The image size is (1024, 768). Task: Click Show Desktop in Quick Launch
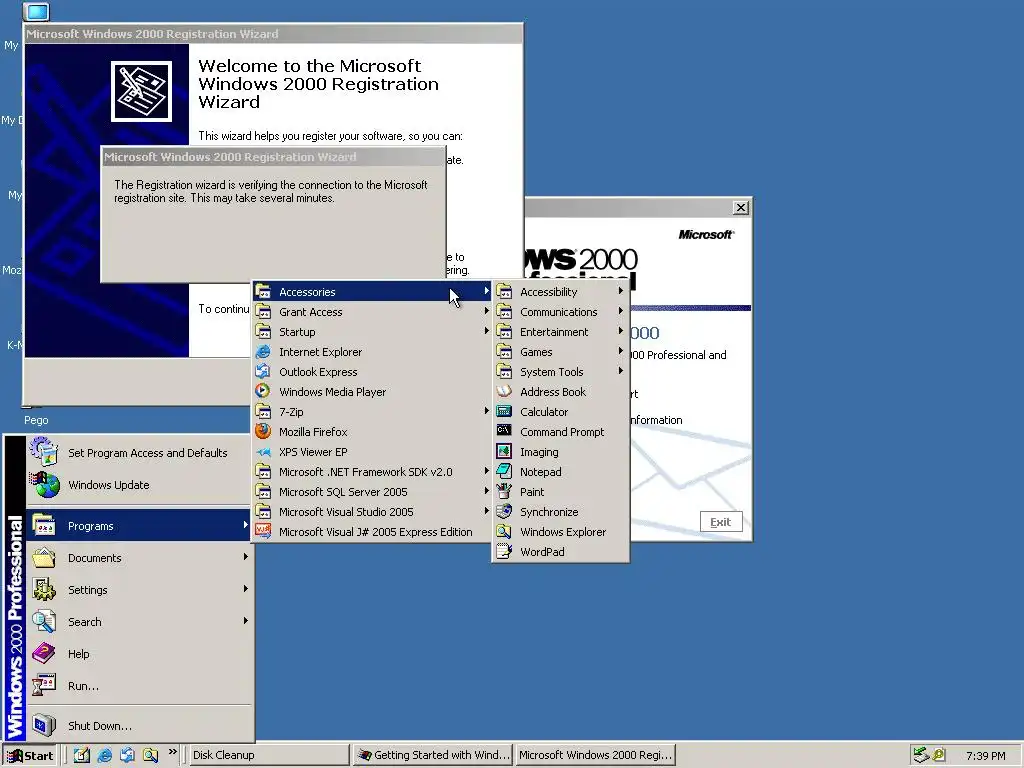point(82,755)
